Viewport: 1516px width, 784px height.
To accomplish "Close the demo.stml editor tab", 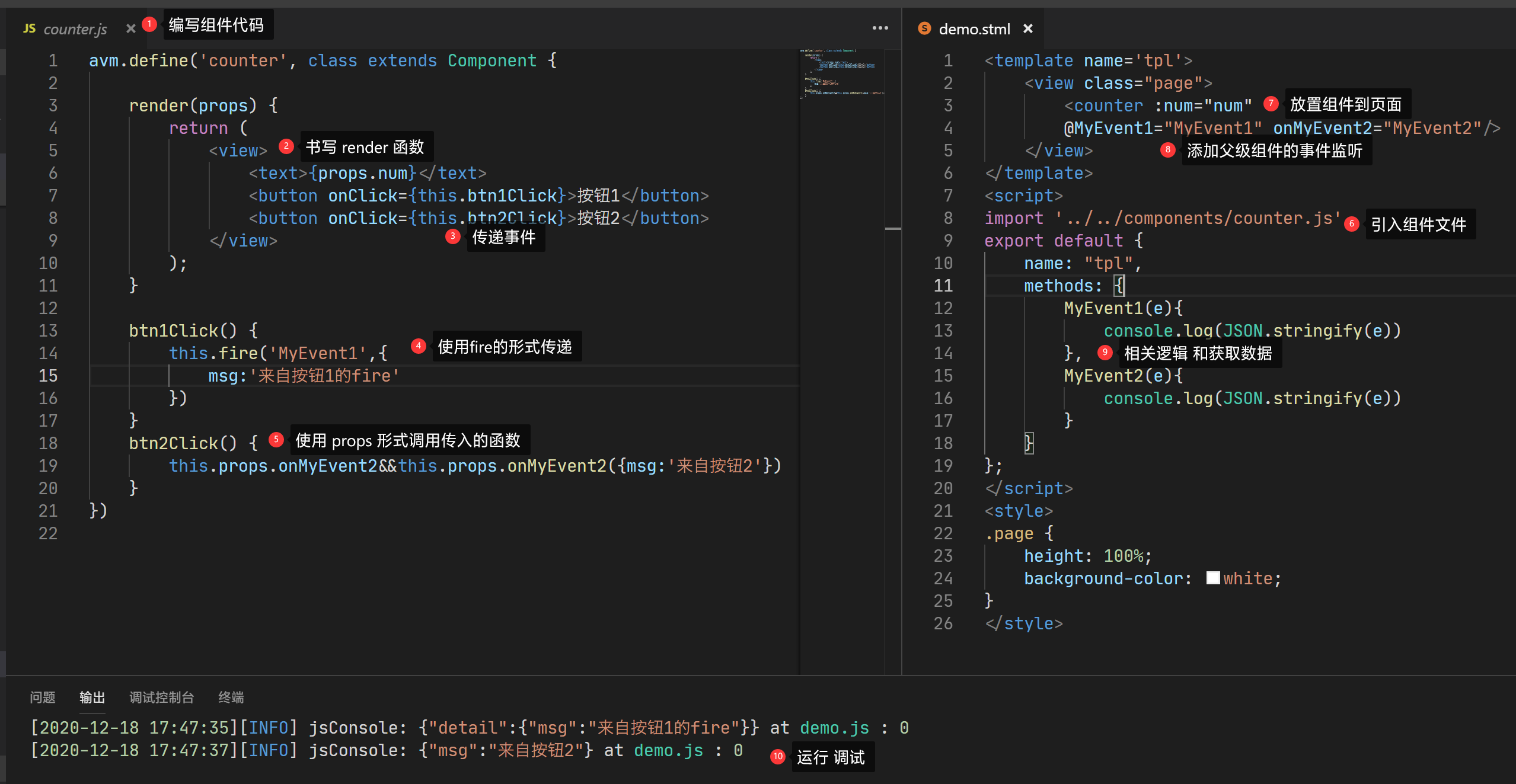I will [x=1028, y=28].
